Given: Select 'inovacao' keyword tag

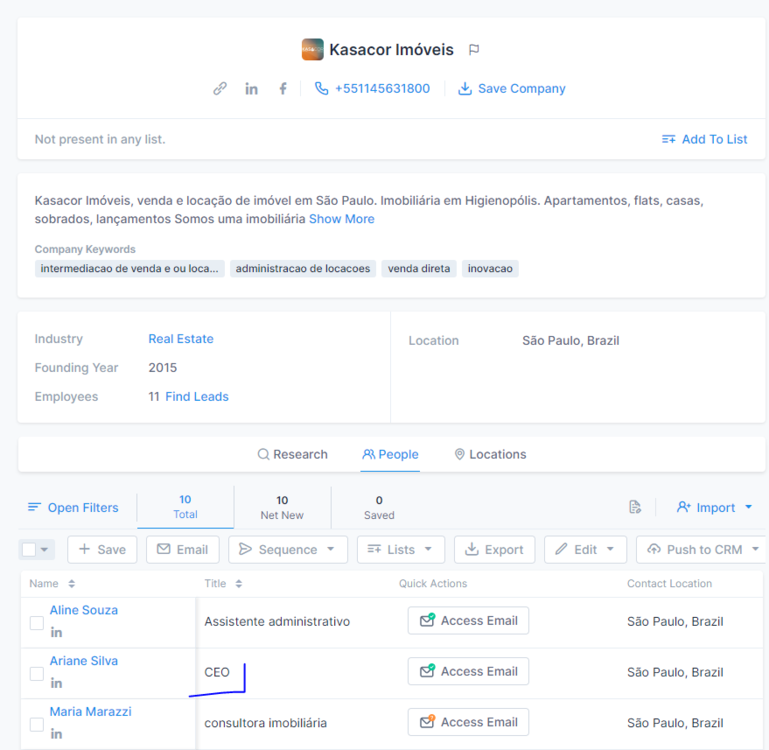Looking at the screenshot, I should coord(490,269).
